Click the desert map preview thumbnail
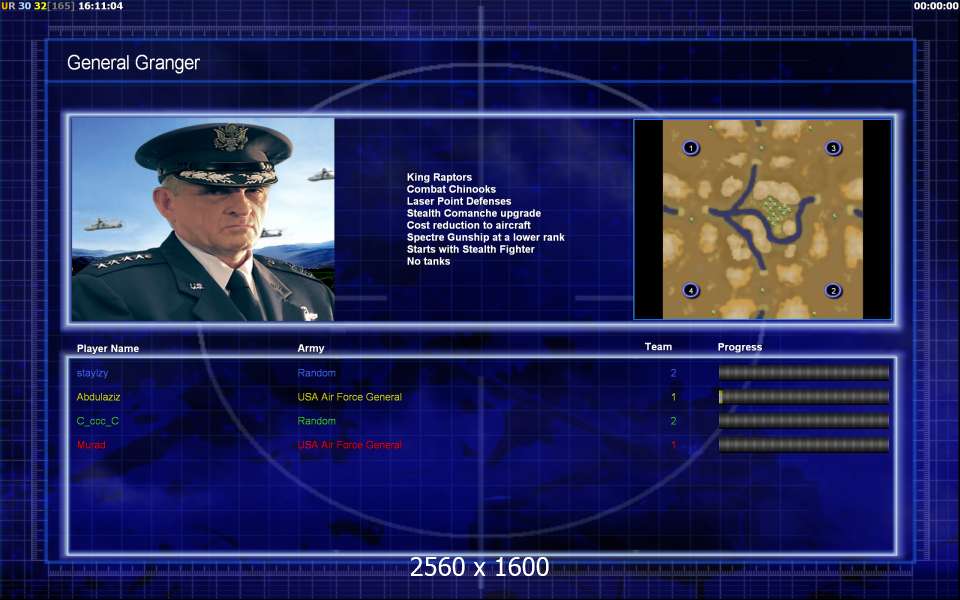Image resolution: width=960 pixels, height=600 pixels. [x=762, y=219]
